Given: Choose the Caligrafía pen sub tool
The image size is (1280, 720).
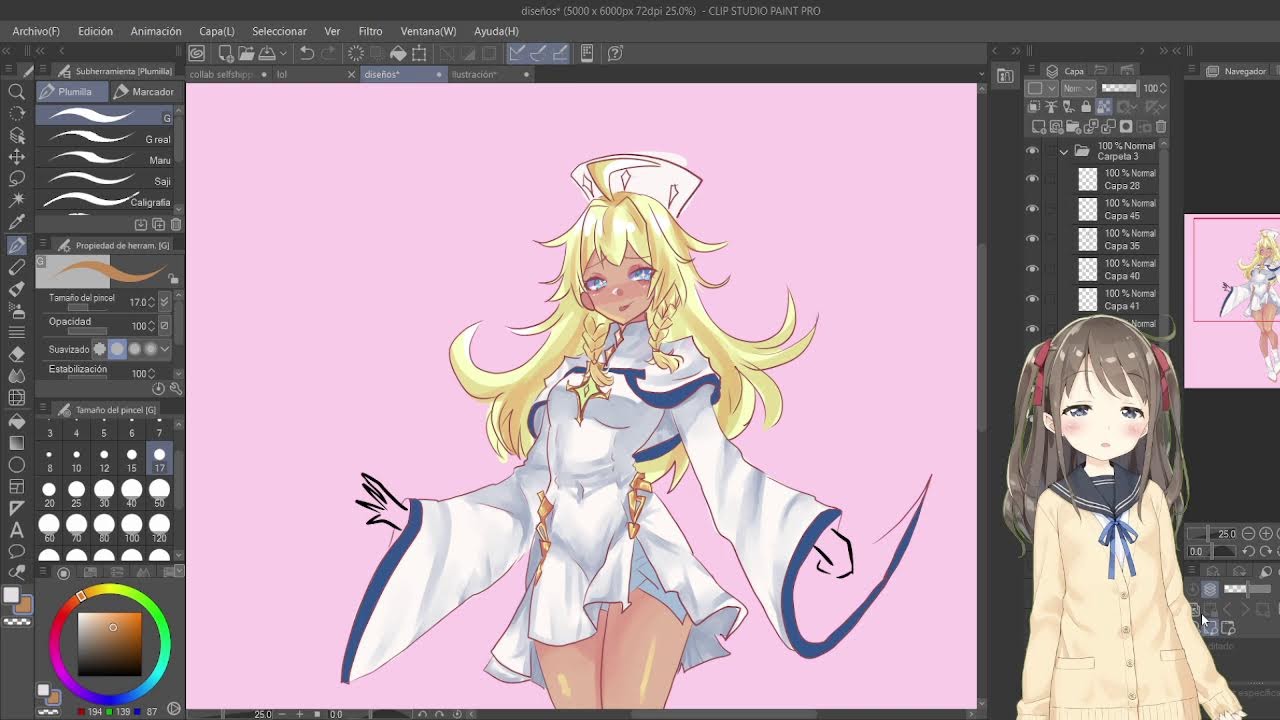Looking at the screenshot, I should [x=105, y=202].
